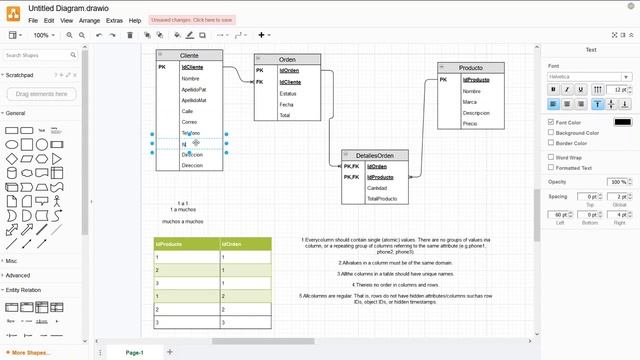Expand the Misc shapes section
640x360 pixels.
[x=11, y=261]
